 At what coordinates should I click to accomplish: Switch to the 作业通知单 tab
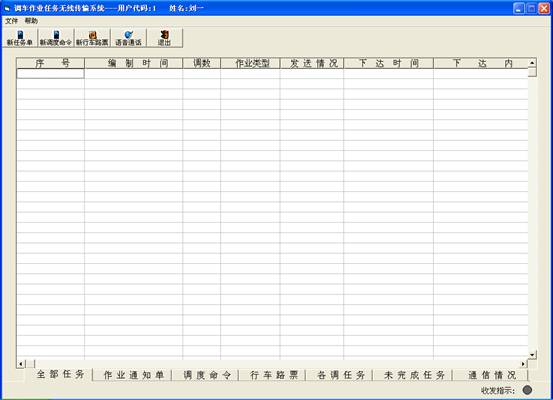133,375
